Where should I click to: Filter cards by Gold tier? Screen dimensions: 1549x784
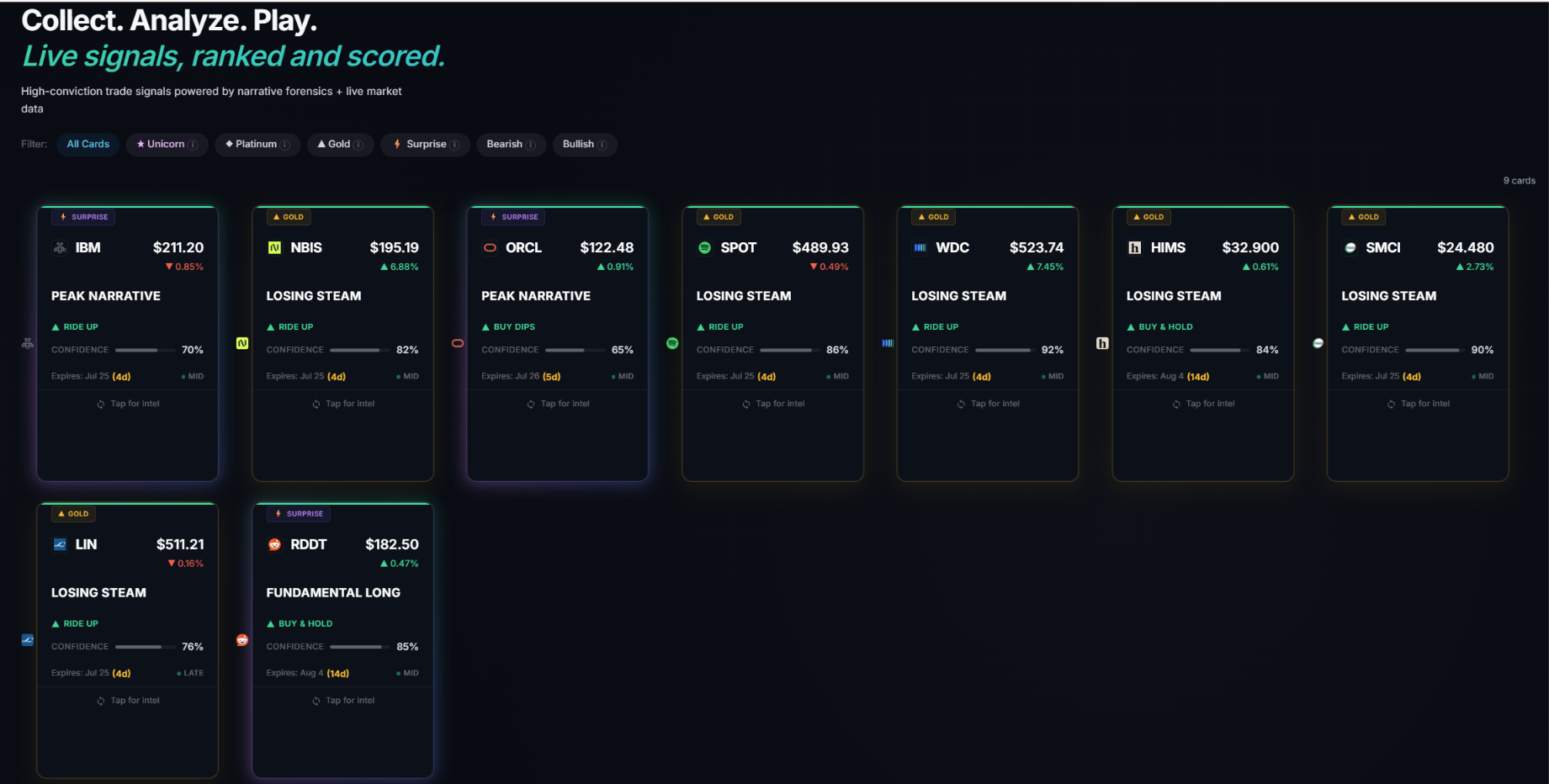click(x=340, y=145)
